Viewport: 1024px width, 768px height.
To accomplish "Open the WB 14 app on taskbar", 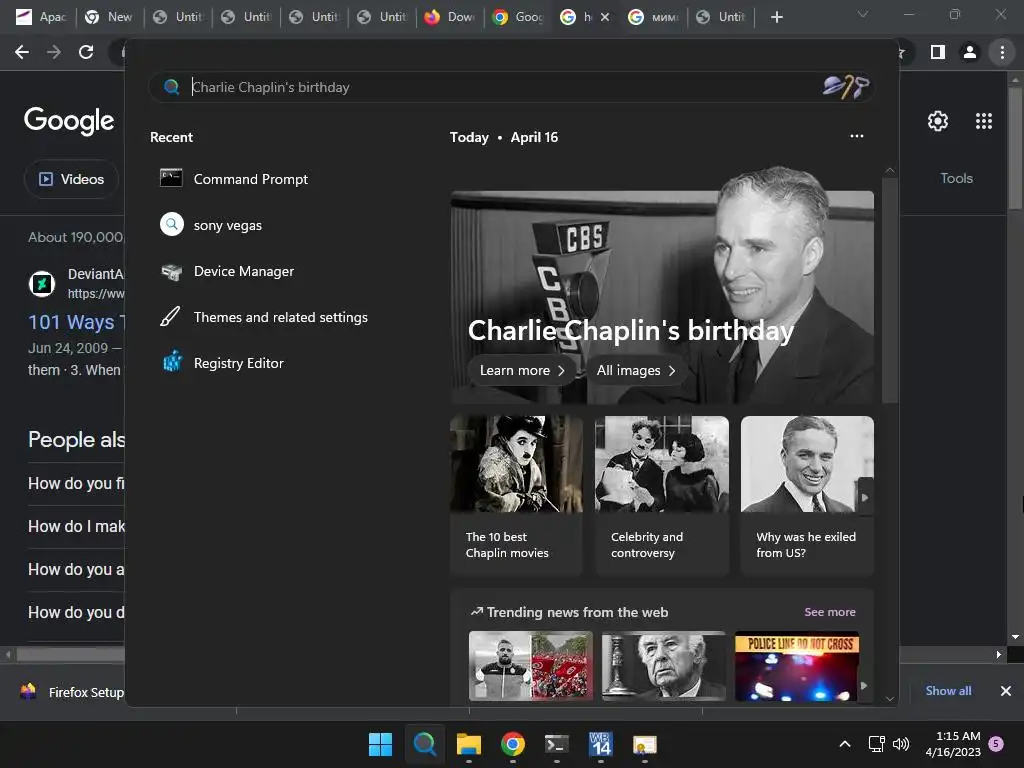I will 601,744.
